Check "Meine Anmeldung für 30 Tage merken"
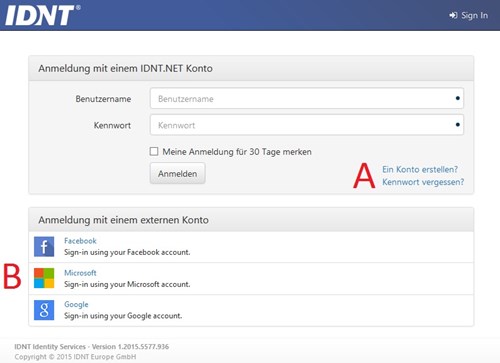This screenshot has width=500, height=363. tap(154, 152)
